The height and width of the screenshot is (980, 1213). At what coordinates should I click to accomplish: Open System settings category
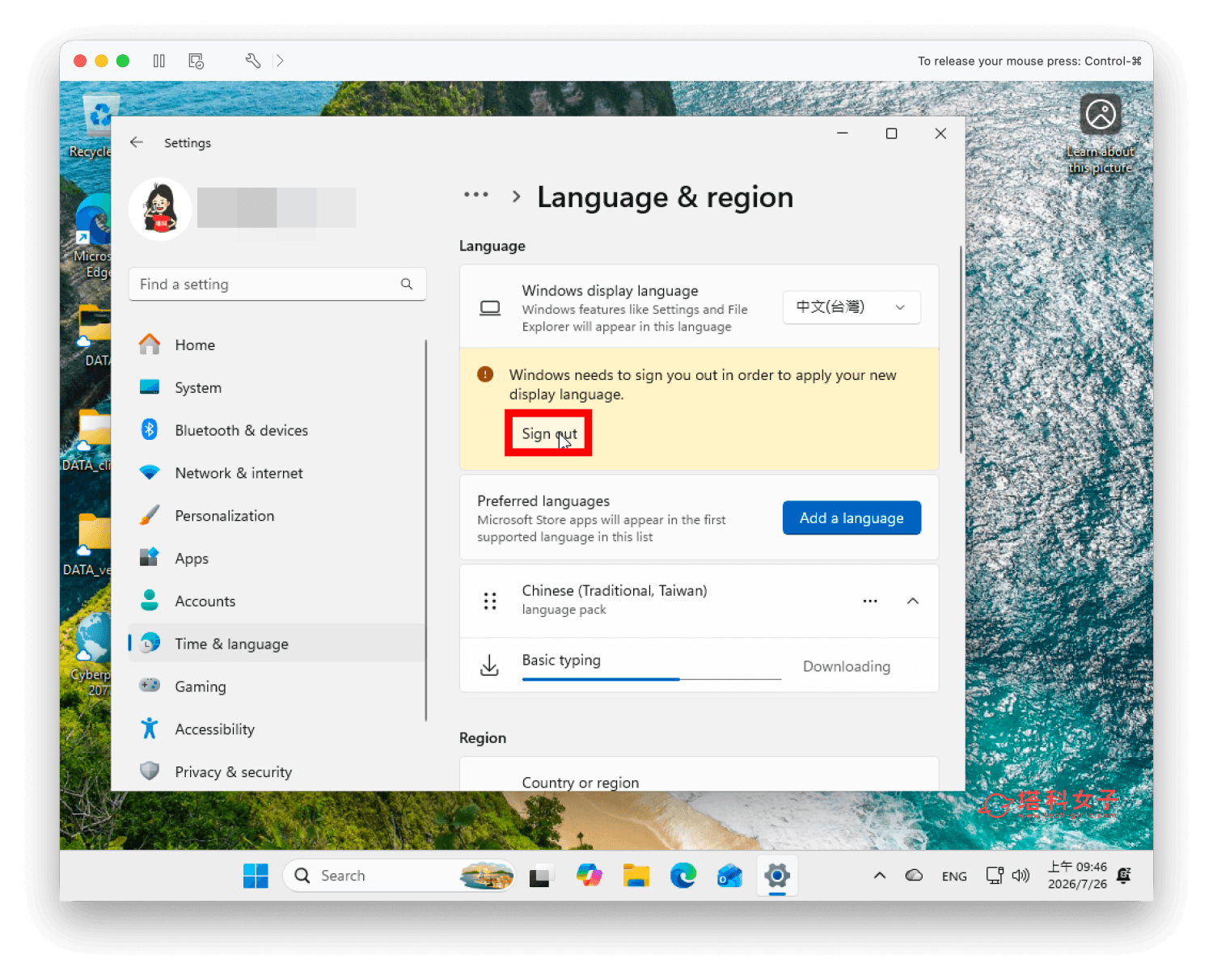click(277, 387)
